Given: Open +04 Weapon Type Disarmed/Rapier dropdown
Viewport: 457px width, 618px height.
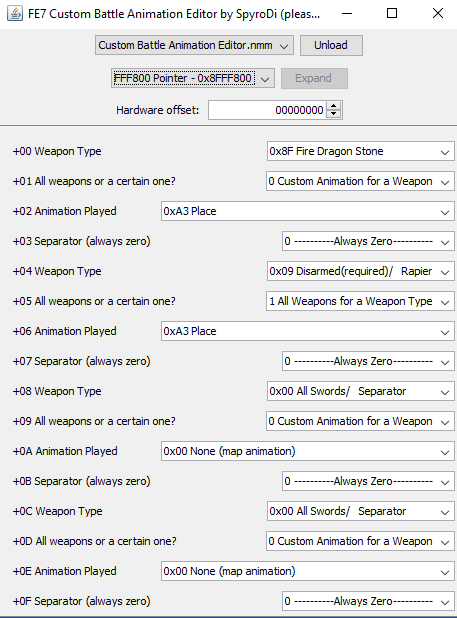Looking at the screenshot, I should (x=360, y=271).
